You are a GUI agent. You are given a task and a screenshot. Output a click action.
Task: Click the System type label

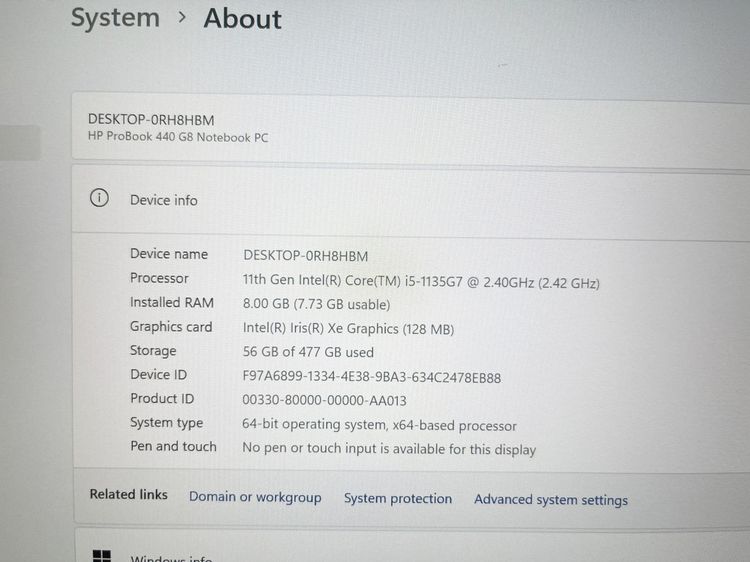pos(166,423)
